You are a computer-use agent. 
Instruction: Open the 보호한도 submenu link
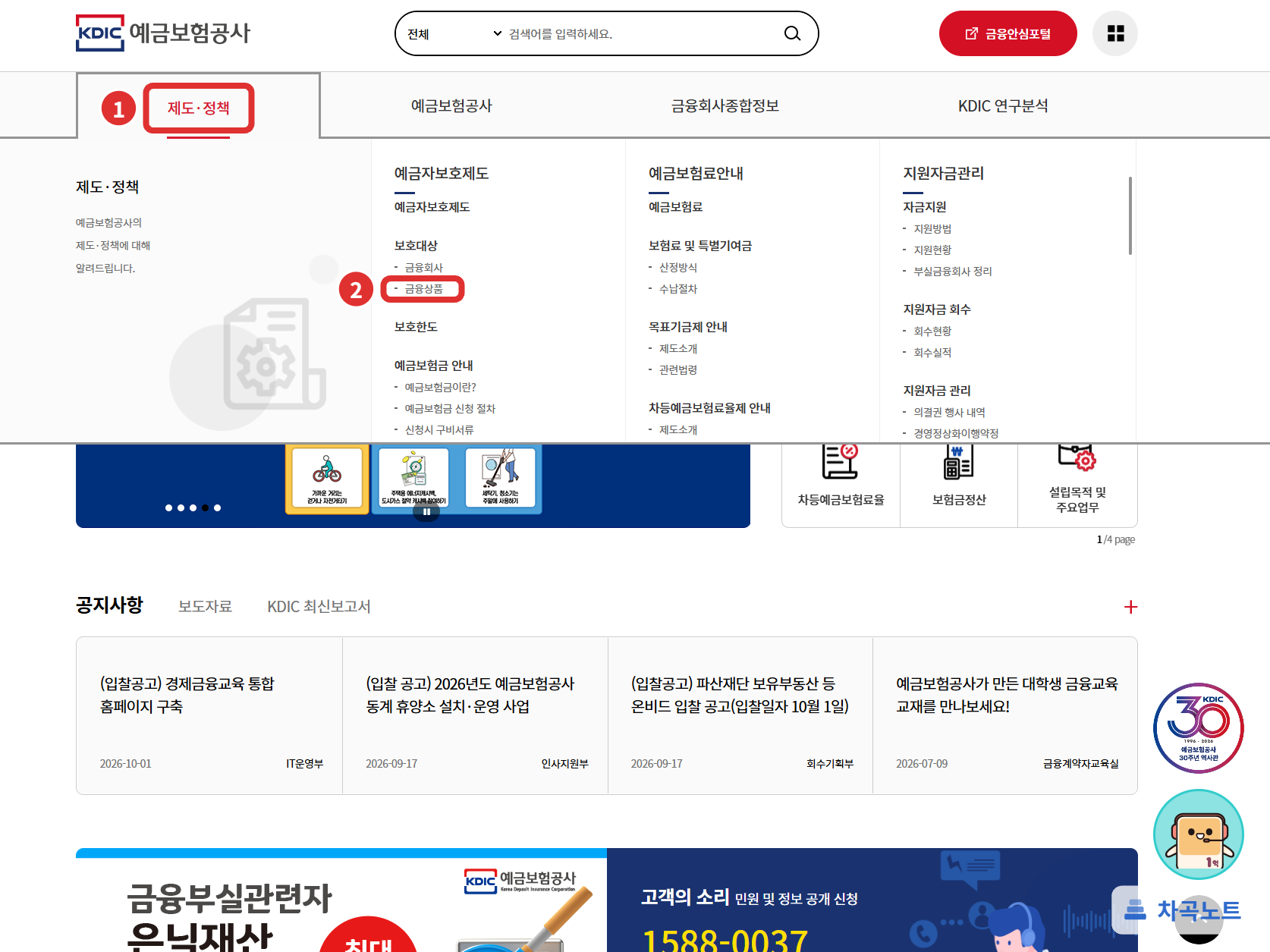pos(416,327)
